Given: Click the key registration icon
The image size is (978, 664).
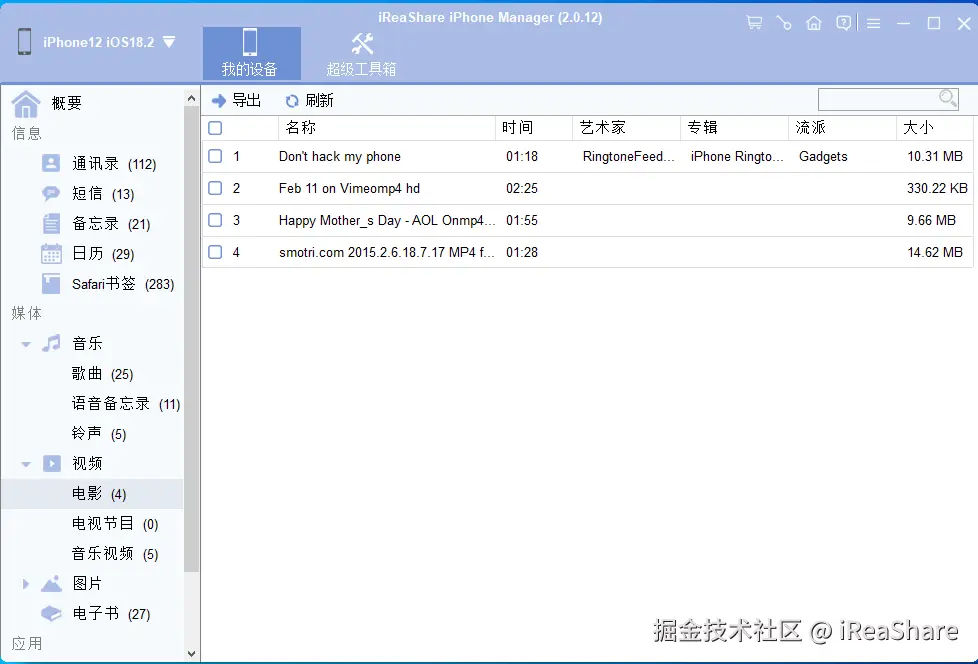Looking at the screenshot, I should pos(784,23).
